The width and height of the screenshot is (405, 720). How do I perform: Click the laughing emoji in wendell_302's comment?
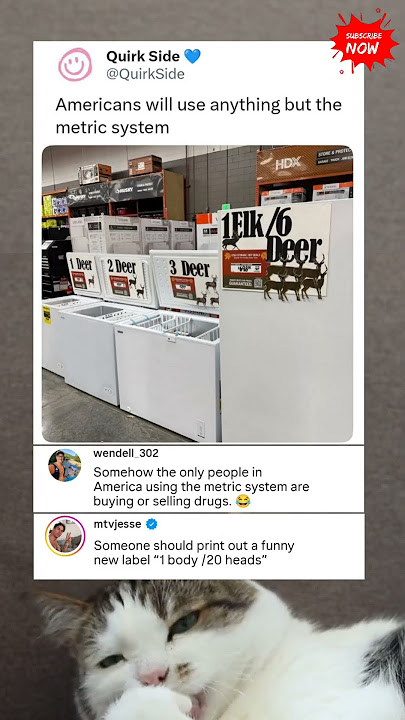point(243,502)
